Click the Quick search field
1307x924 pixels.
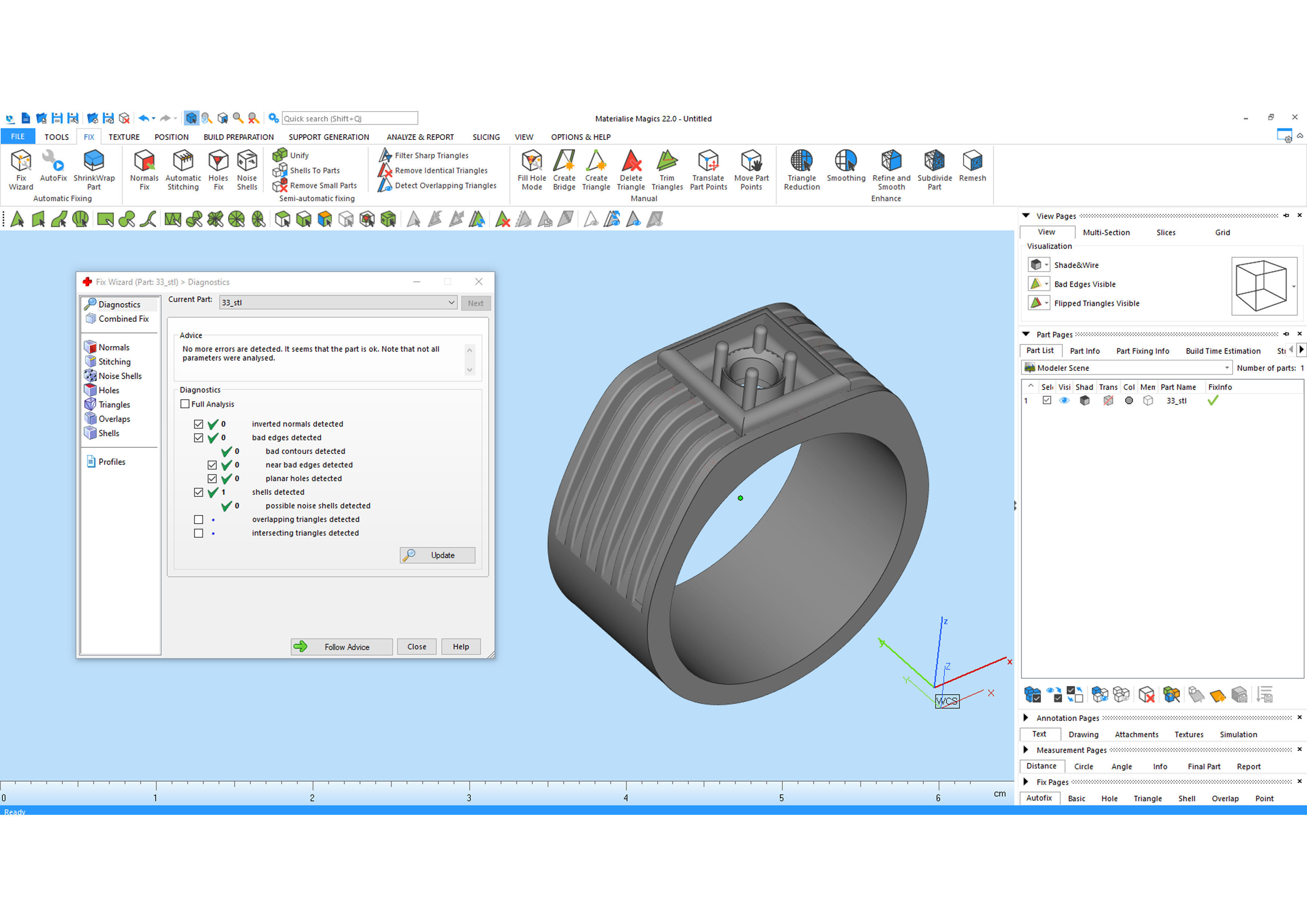(x=349, y=118)
